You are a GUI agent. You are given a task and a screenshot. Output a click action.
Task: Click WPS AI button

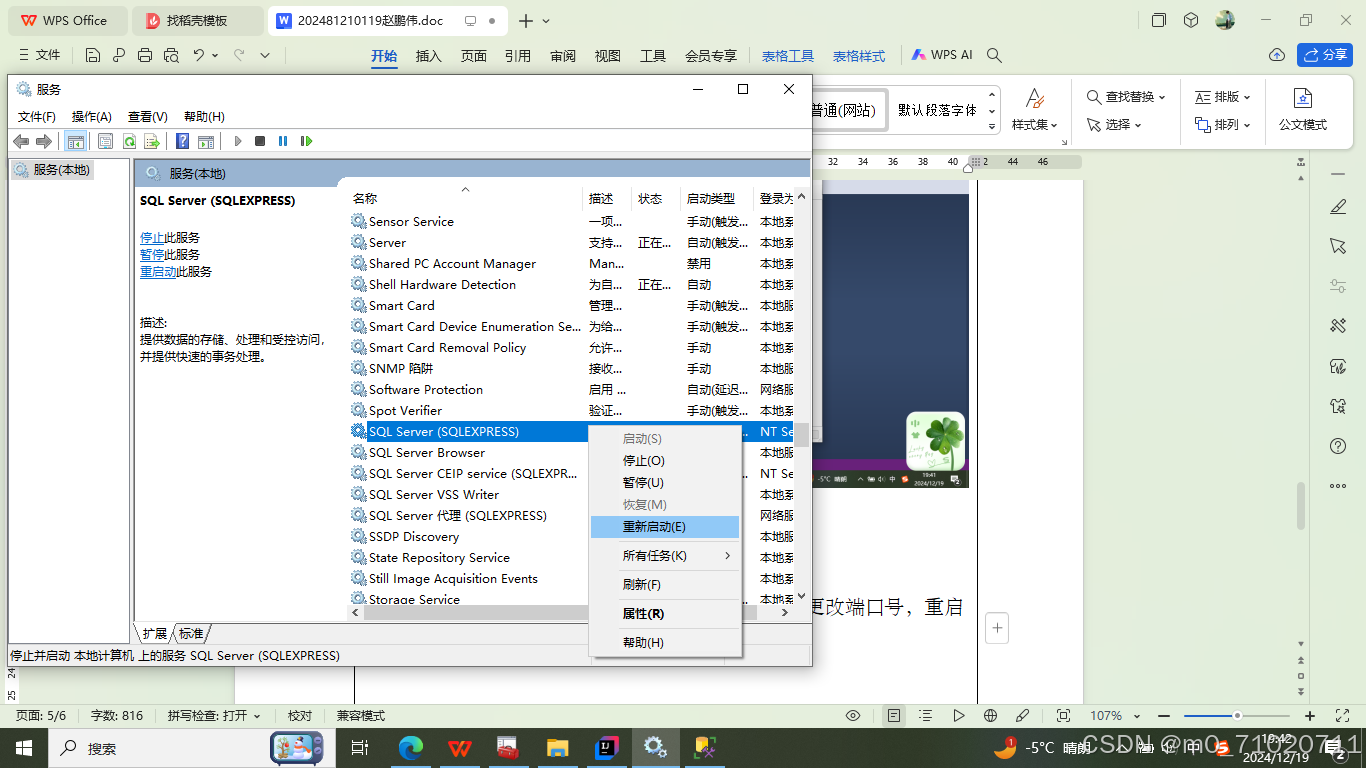940,55
